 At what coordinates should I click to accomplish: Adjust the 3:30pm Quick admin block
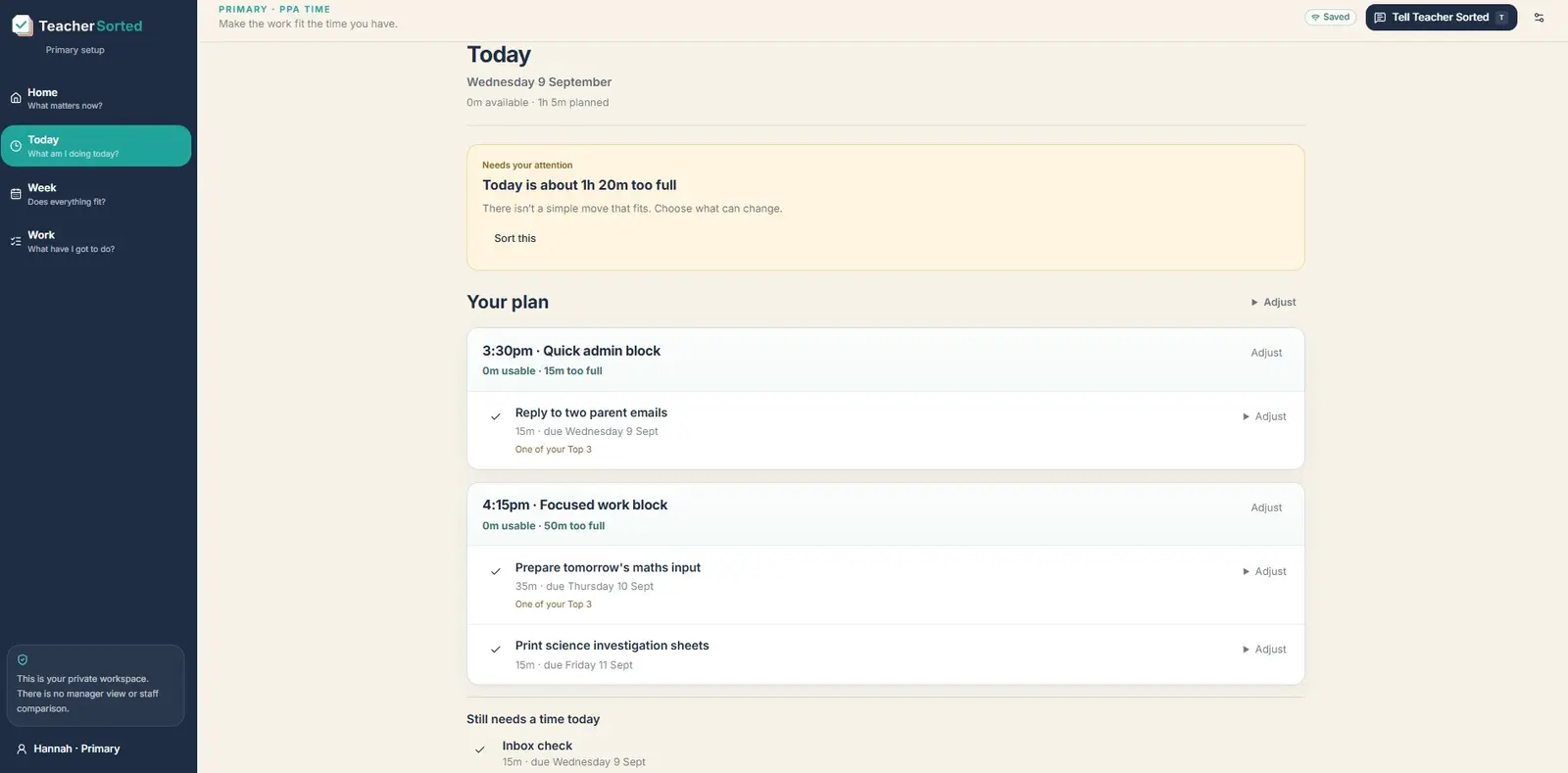(x=1266, y=353)
